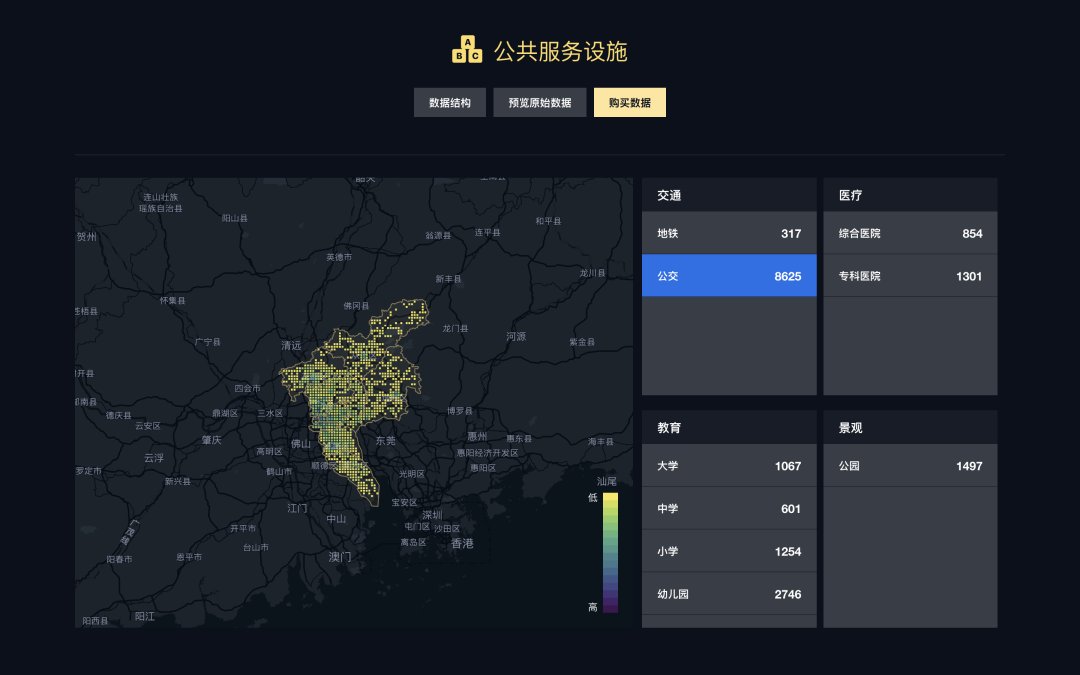This screenshot has width=1080, height=675.
Task: Click the 阳山县 label on the map
Action: pos(234,218)
